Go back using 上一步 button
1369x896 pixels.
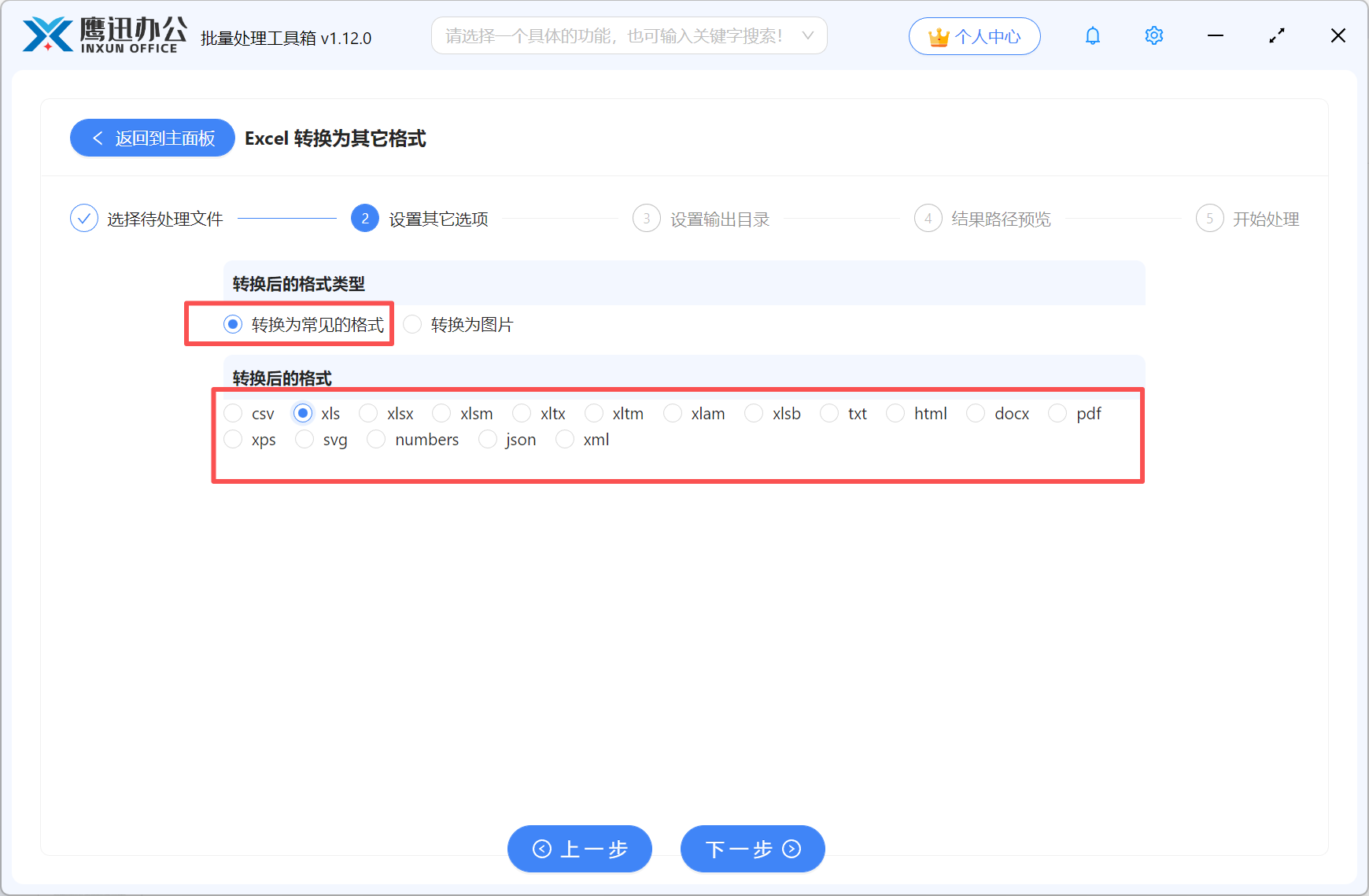[x=580, y=849]
